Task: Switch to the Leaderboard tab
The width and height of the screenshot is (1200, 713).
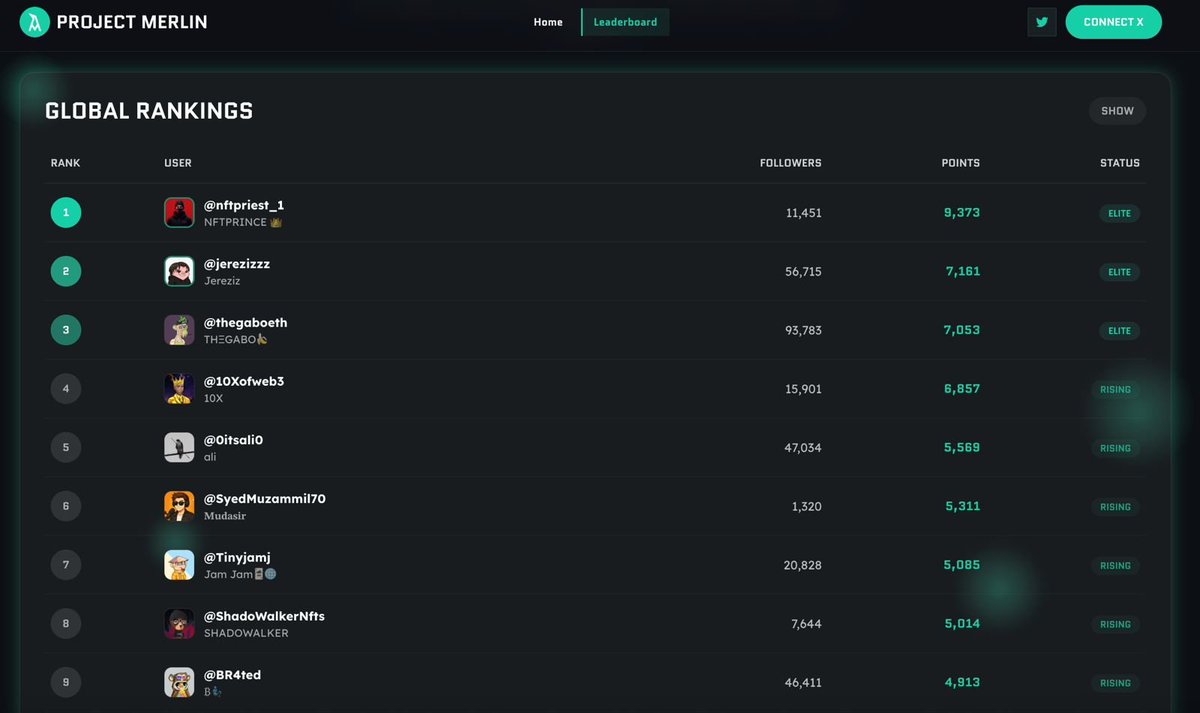Action: [625, 22]
